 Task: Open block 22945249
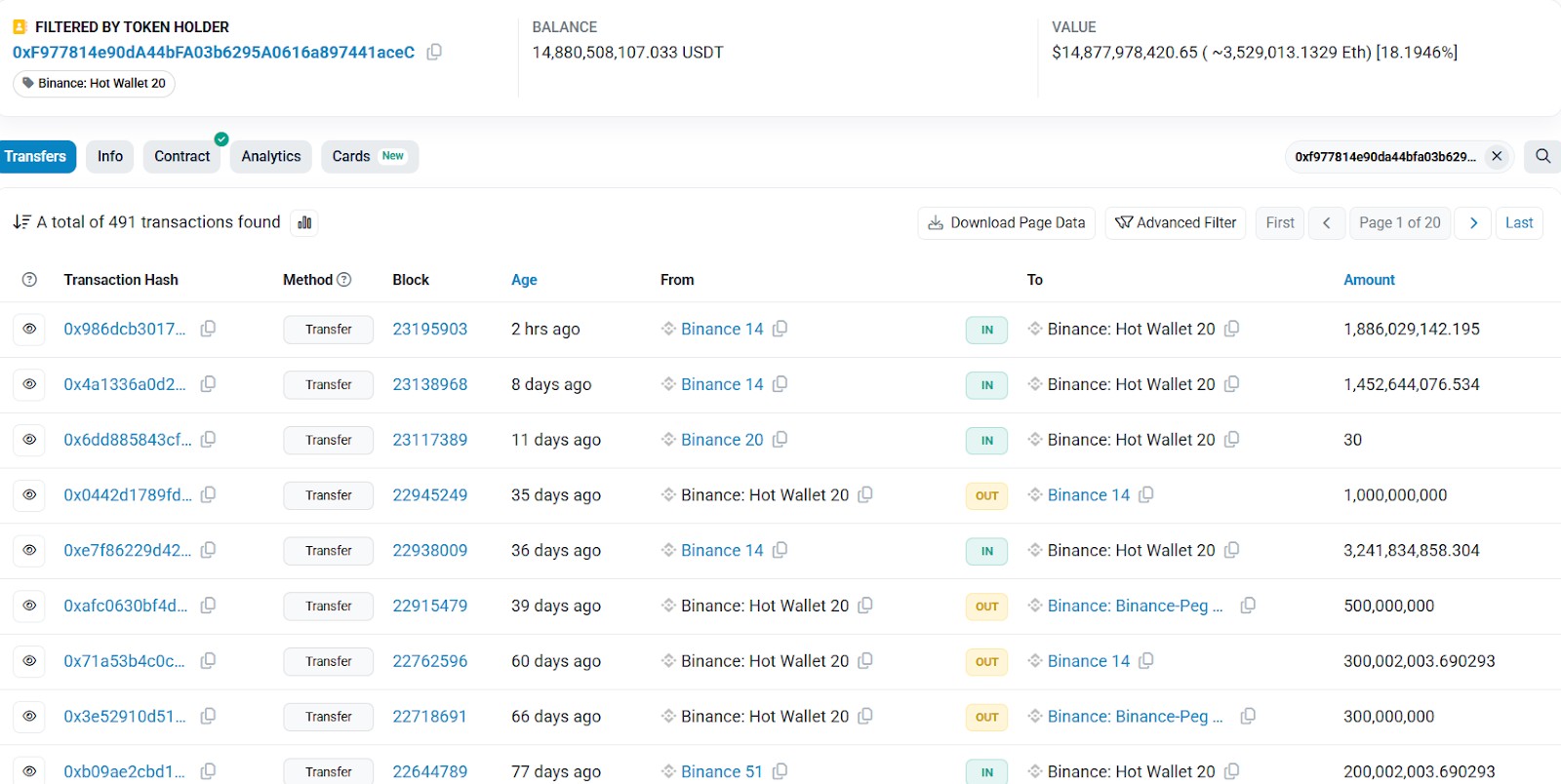pos(430,495)
